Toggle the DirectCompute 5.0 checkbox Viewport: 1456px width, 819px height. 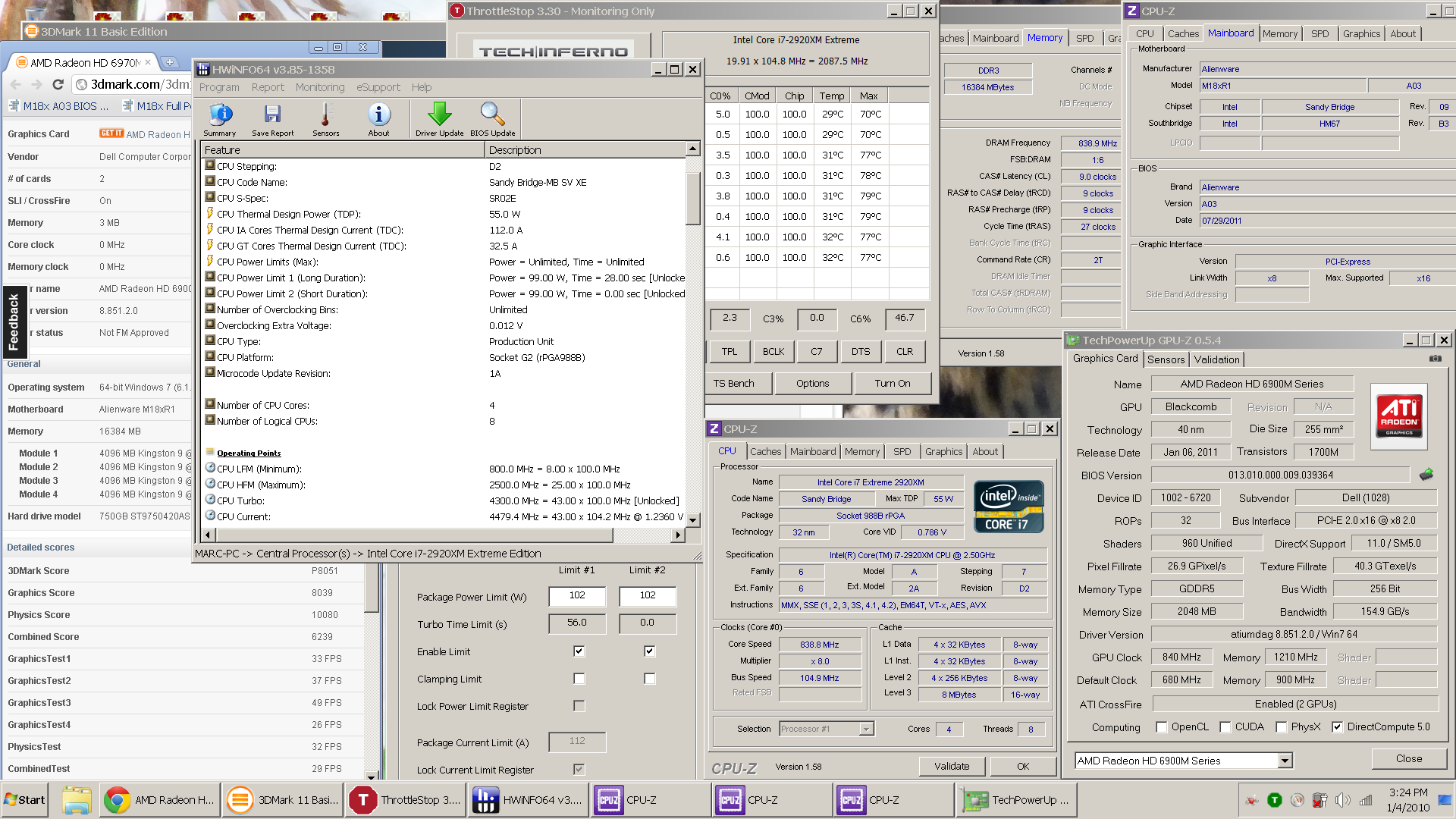coord(1337,727)
